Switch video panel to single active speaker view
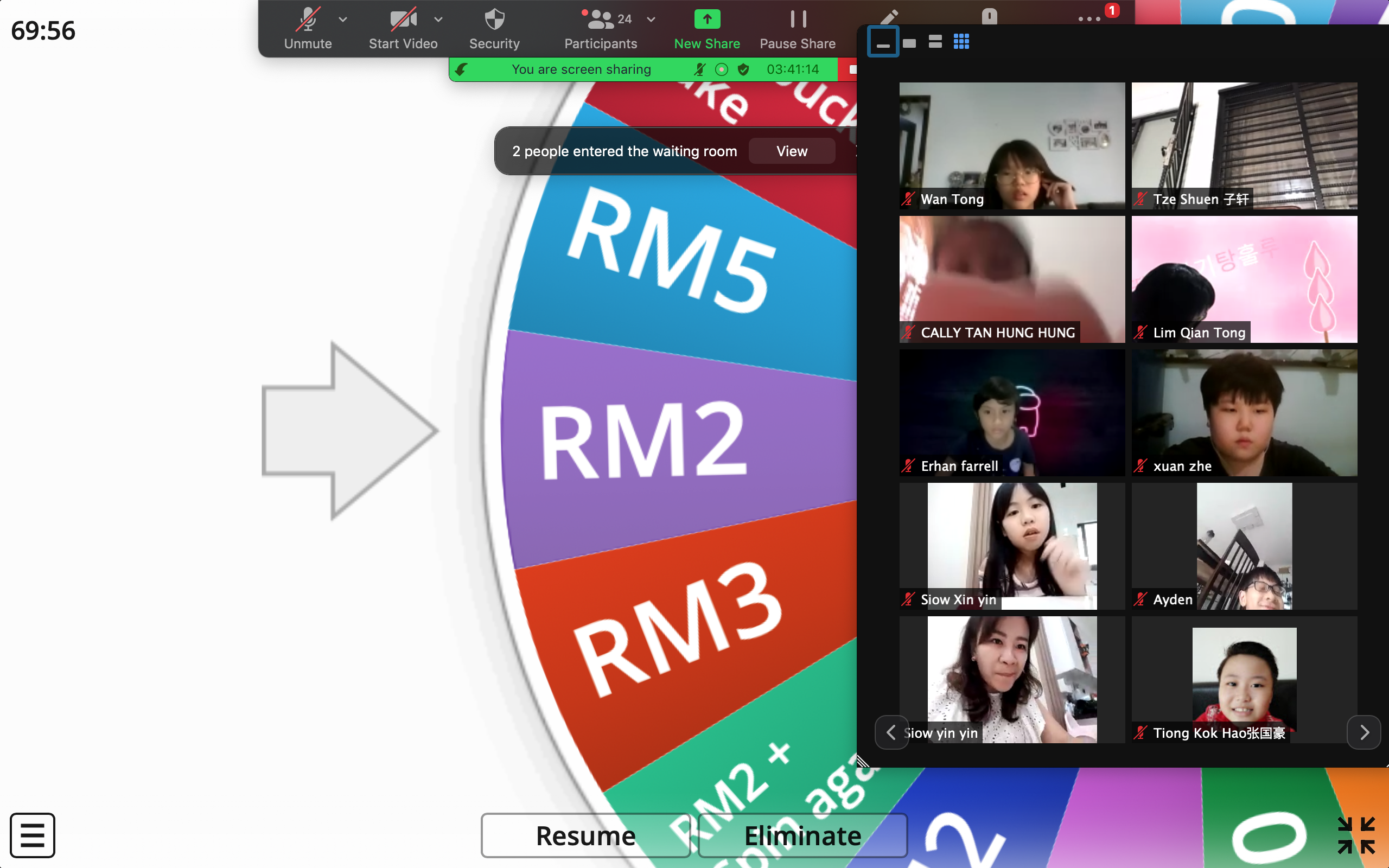 909,43
